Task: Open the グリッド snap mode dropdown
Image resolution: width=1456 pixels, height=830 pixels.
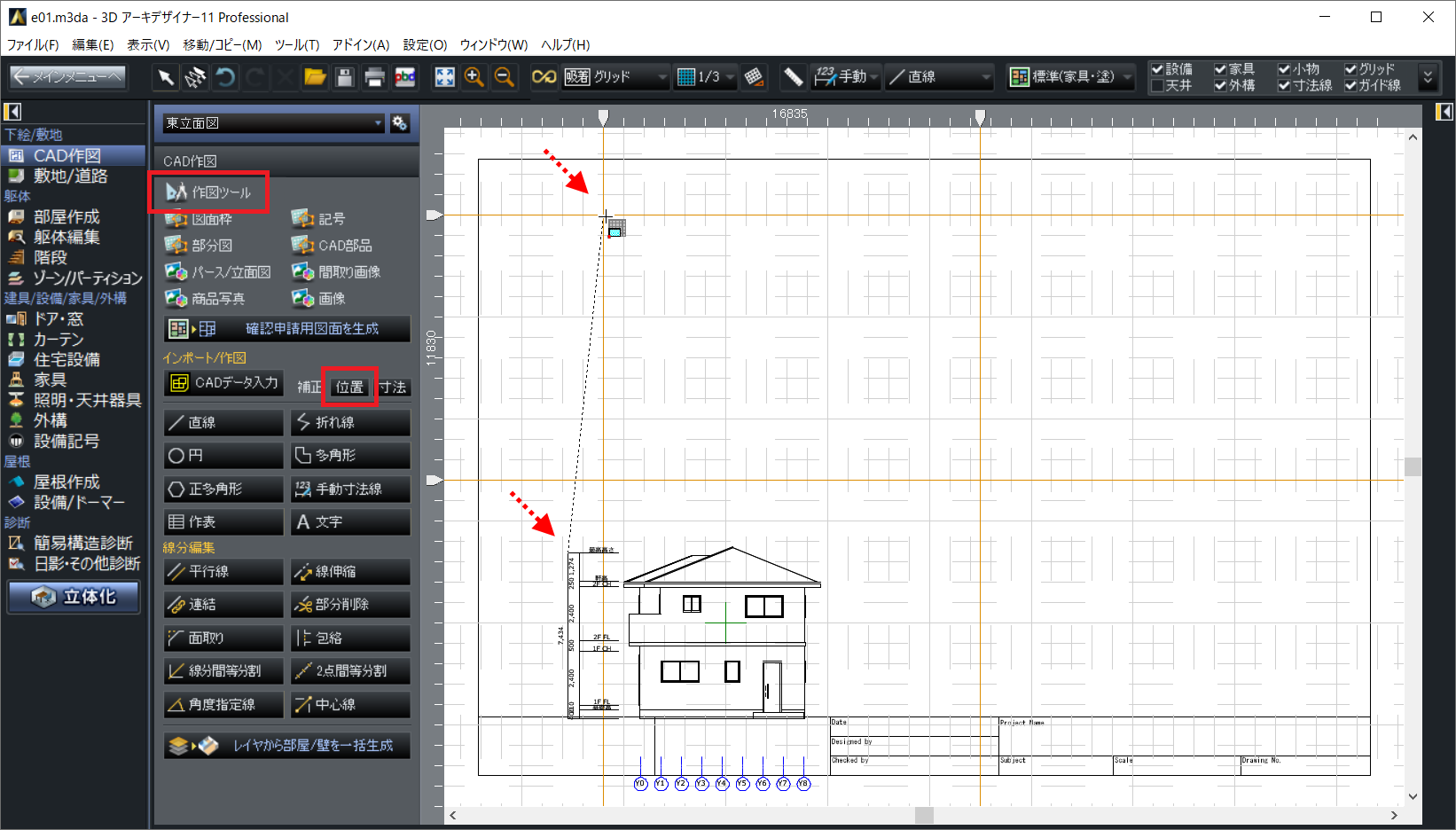Action: (x=661, y=78)
